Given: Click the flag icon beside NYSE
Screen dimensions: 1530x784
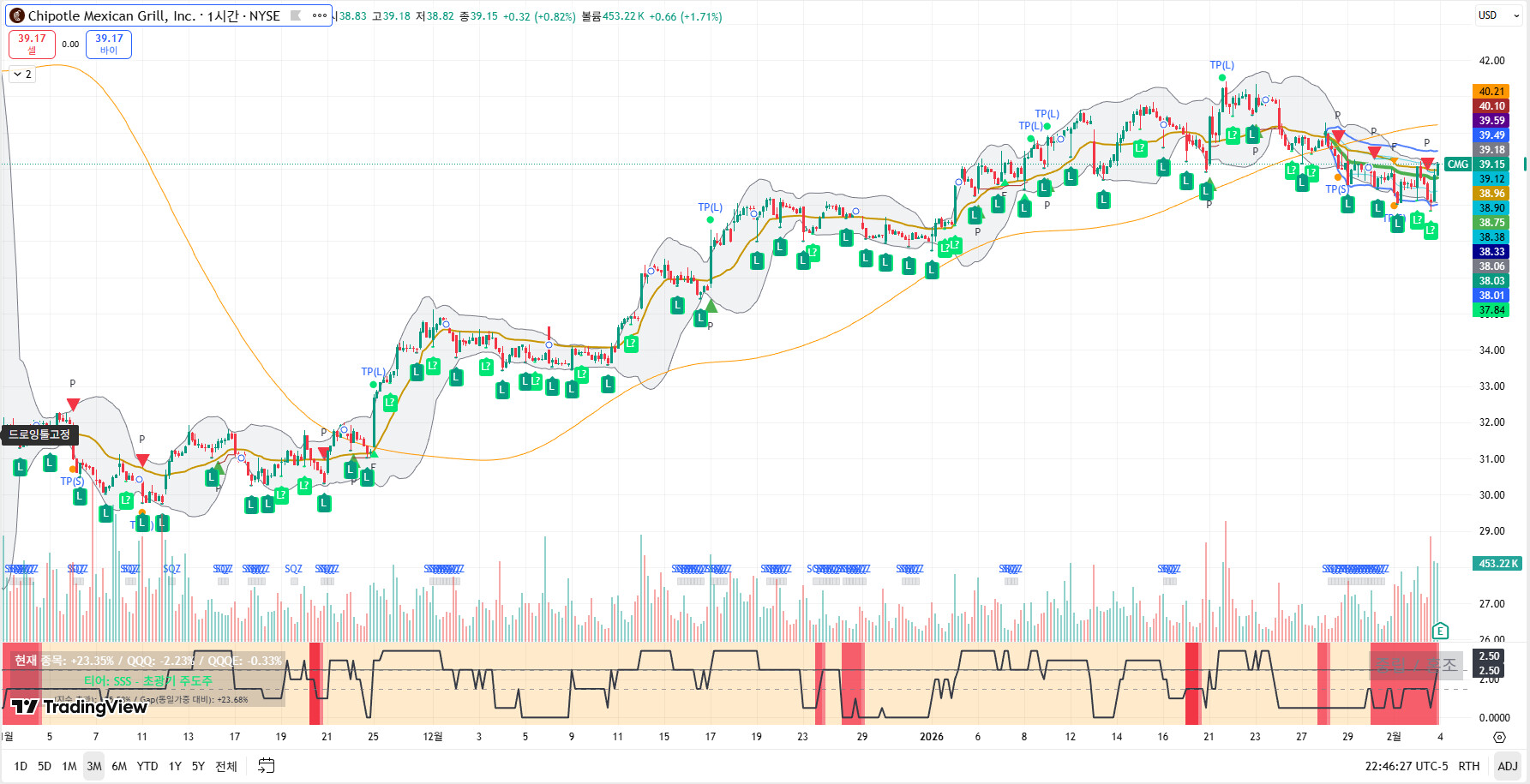Looking at the screenshot, I should click(296, 15).
